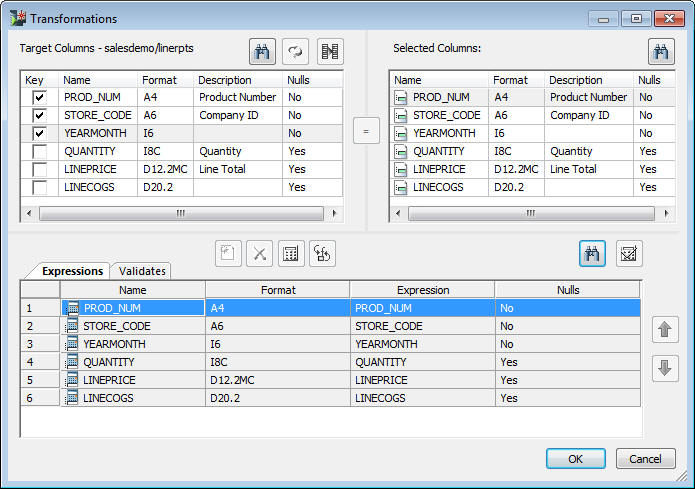The height and width of the screenshot is (489, 695).
Task: Click the move down arrow button
Action: (665, 368)
